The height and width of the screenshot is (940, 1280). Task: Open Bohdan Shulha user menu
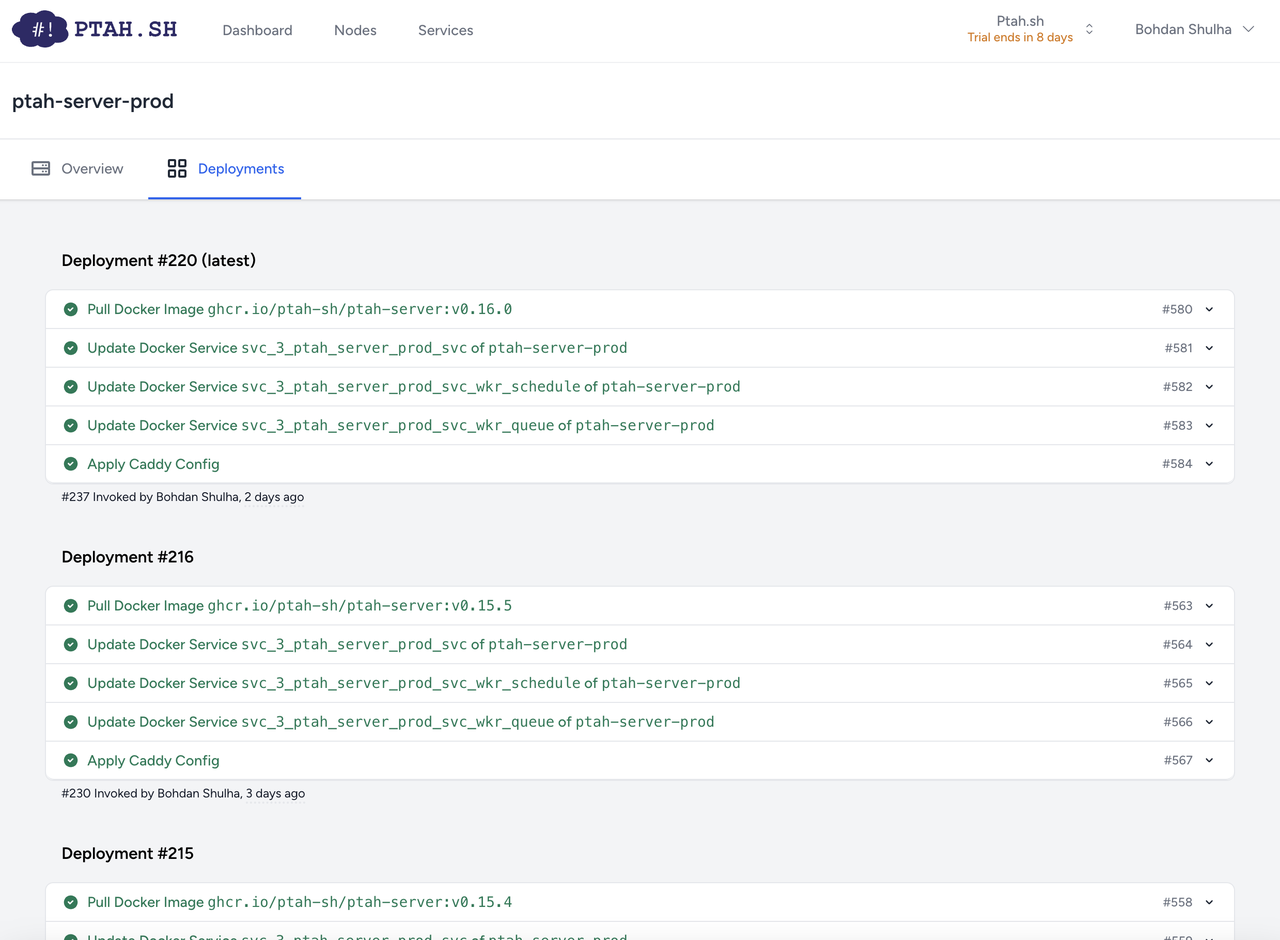[1194, 29]
